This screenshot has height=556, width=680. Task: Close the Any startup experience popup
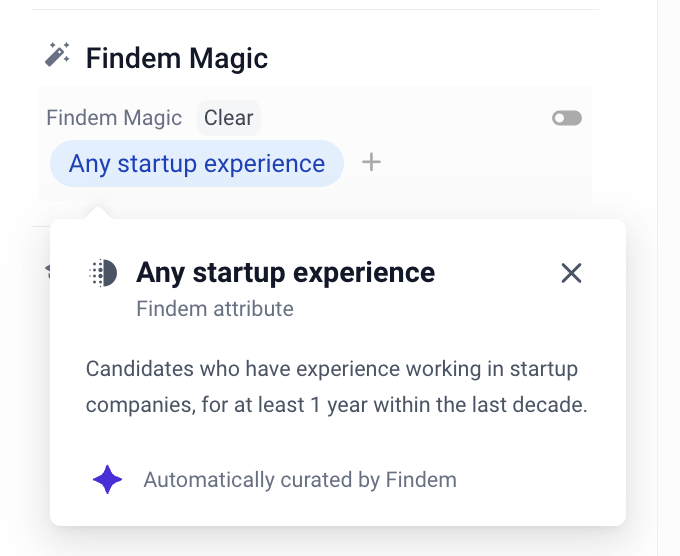click(x=571, y=273)
